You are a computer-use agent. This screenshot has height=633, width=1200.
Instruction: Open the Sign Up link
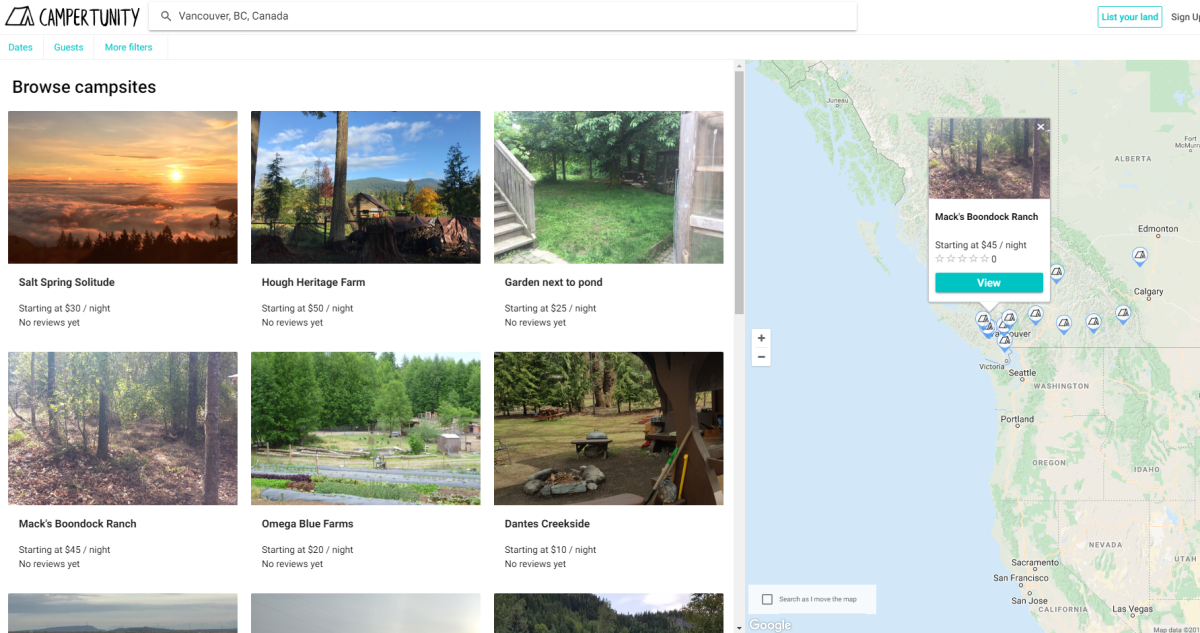click(x=1184, y=16)
